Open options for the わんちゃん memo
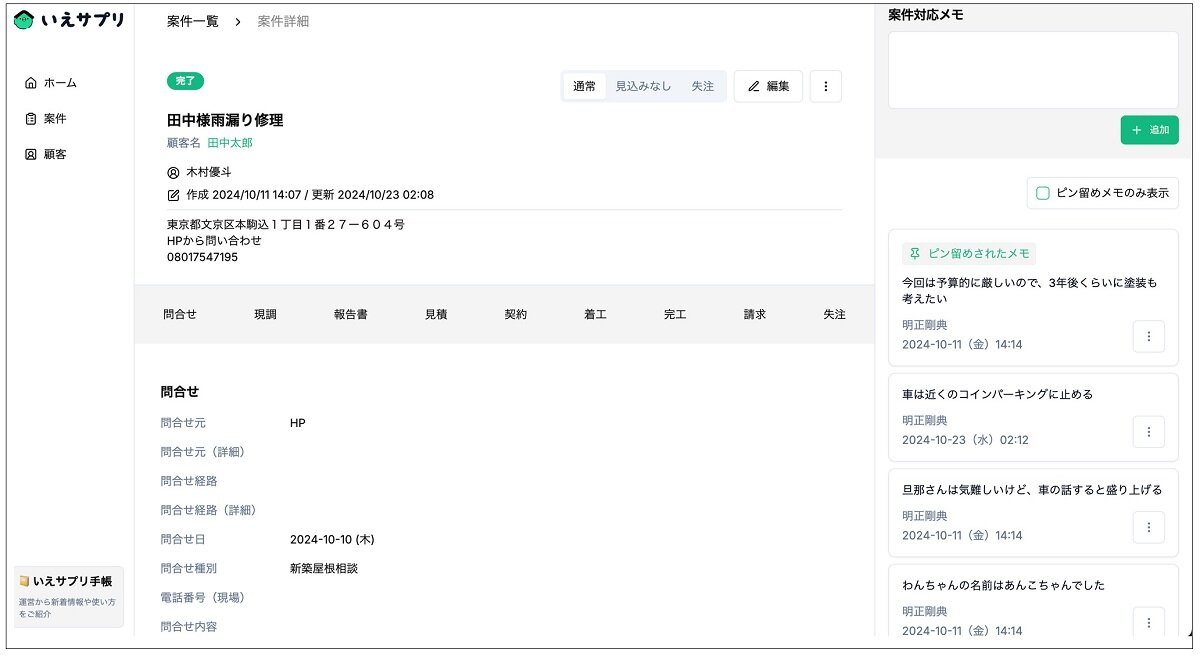 [x=1148, y=622]
